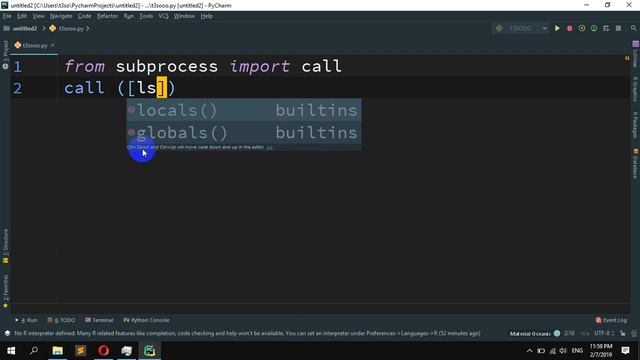Viewport: 640px width, 360px height.
Task: Click the concurrency diagram run icon
Action: point(606,28)
